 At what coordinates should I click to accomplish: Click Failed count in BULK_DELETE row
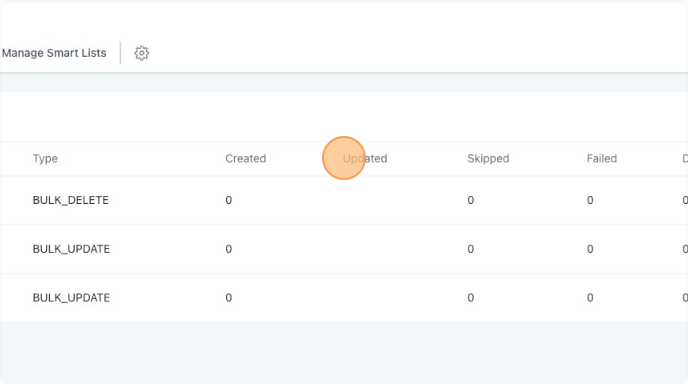(590, 200)
